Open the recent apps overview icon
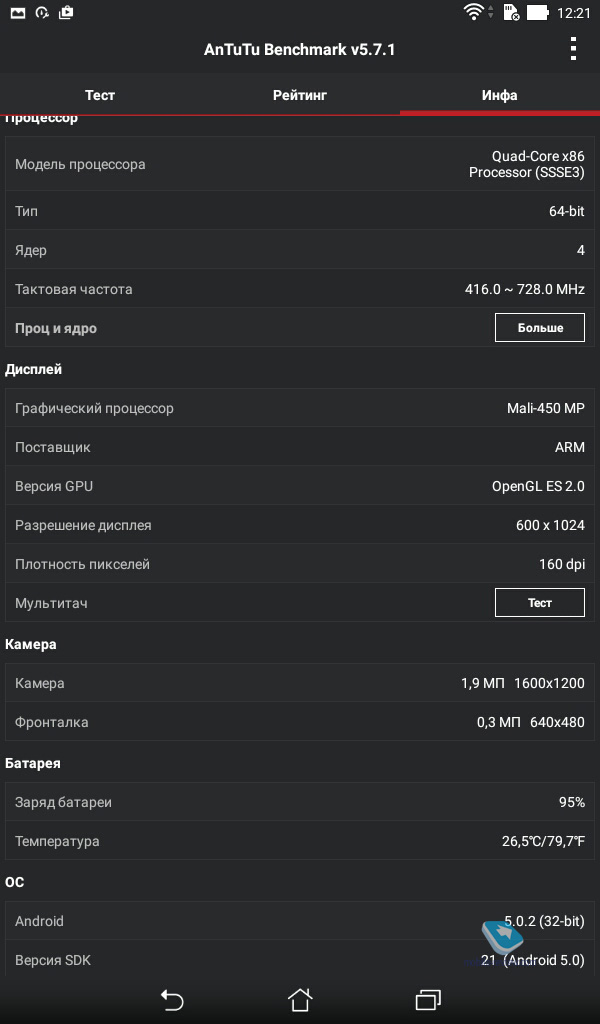Screen dimensions: 600x1024 pyautogui.click(x=428, y=1000)
